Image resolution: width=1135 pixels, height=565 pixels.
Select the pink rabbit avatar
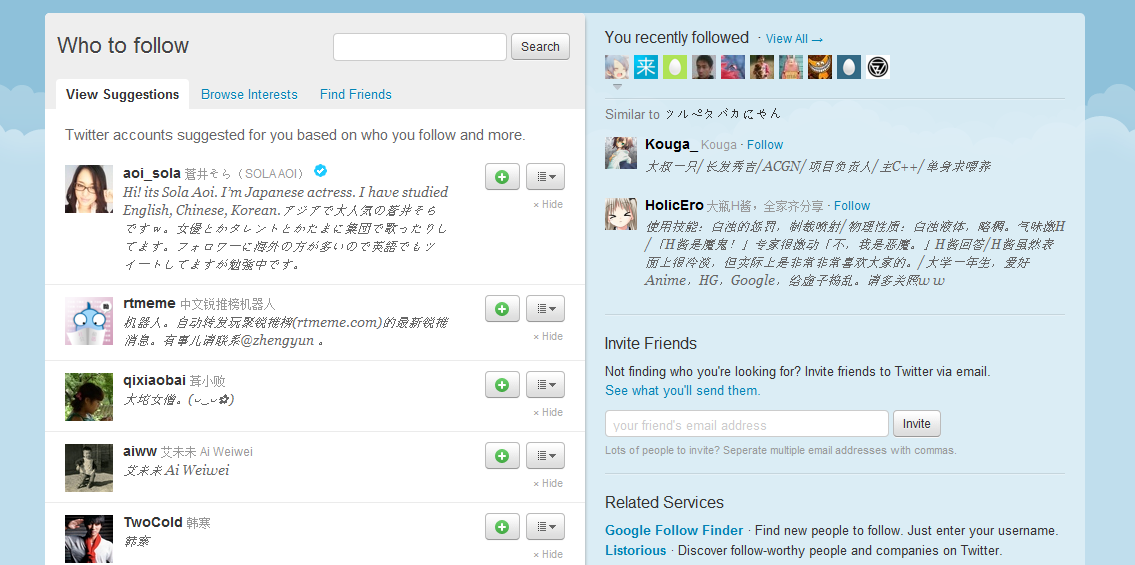click(790, 67)
